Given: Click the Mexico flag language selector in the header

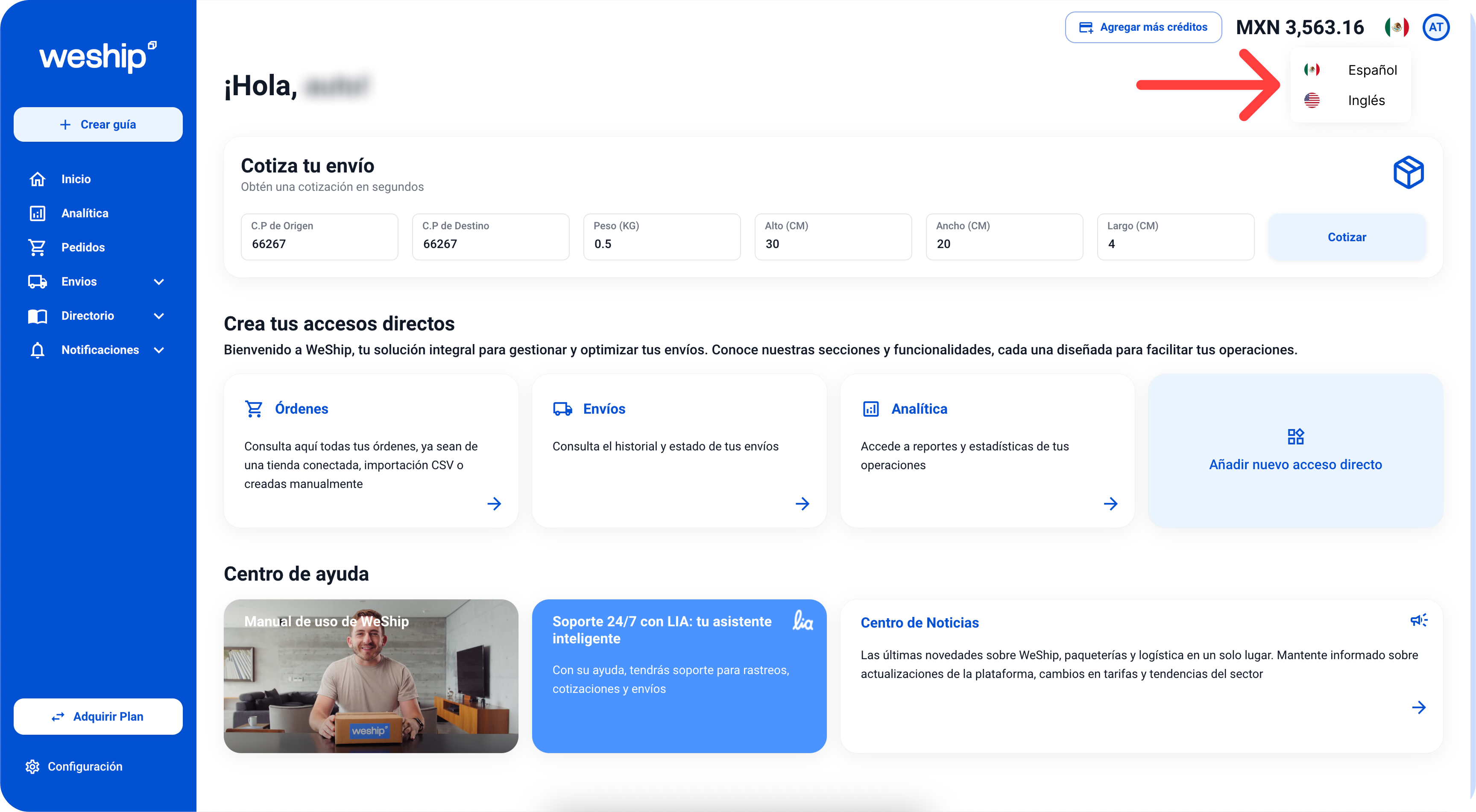Looking at the screenshot, I should 1397,27.
